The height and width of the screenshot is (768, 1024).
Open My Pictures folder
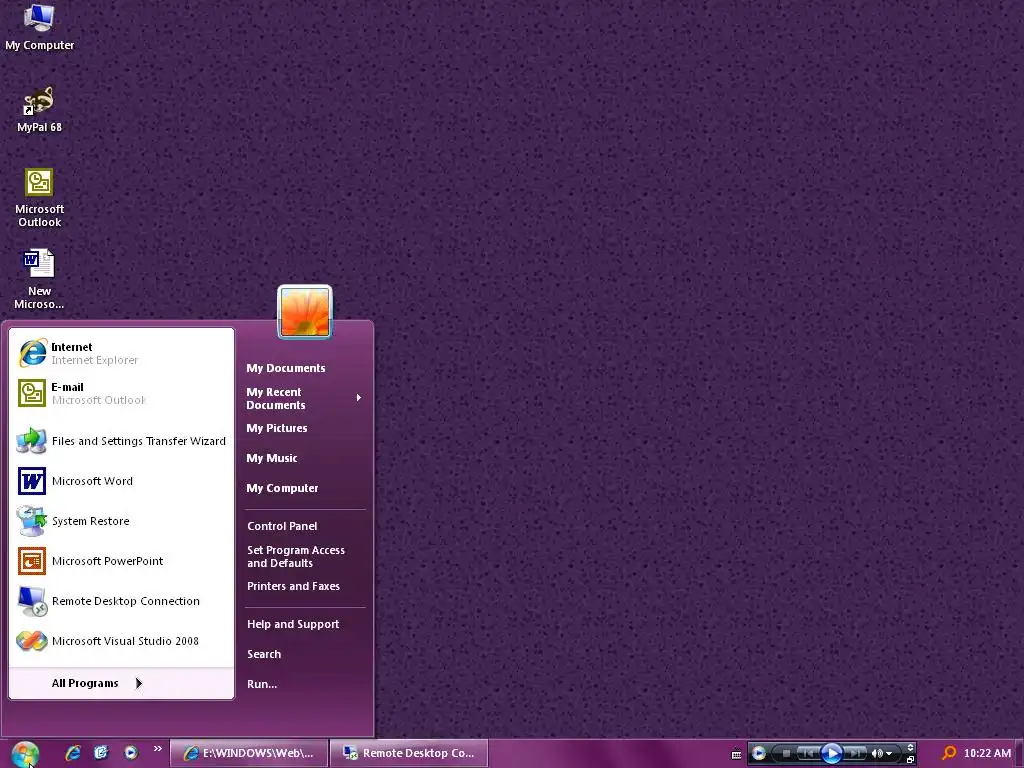coord(277,428)
